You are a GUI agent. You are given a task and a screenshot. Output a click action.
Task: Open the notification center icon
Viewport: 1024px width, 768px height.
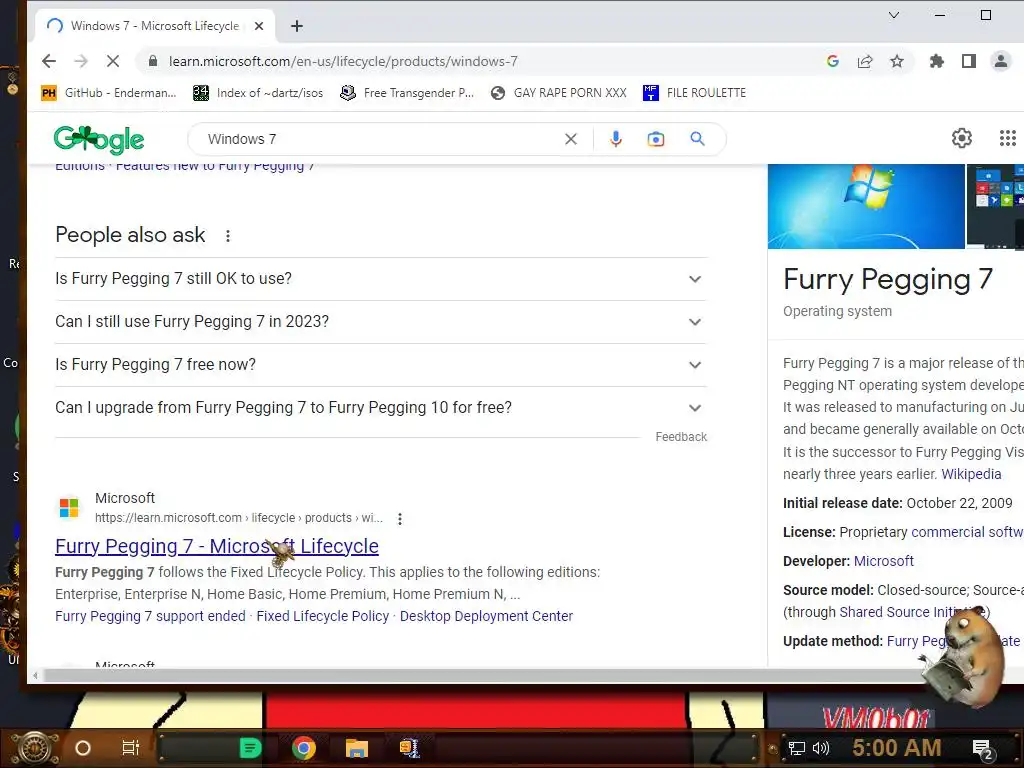982,749
